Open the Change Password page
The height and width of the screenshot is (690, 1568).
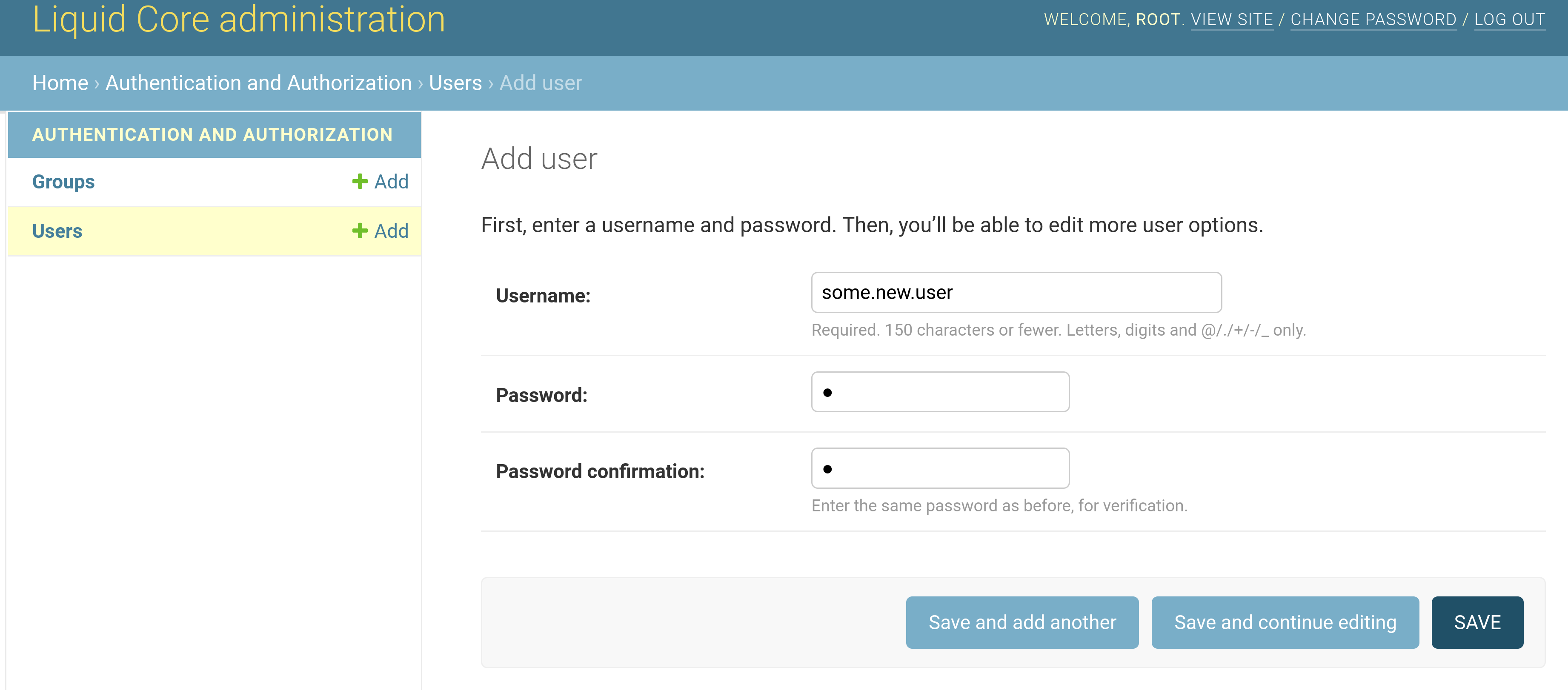tap(1373, 20)
